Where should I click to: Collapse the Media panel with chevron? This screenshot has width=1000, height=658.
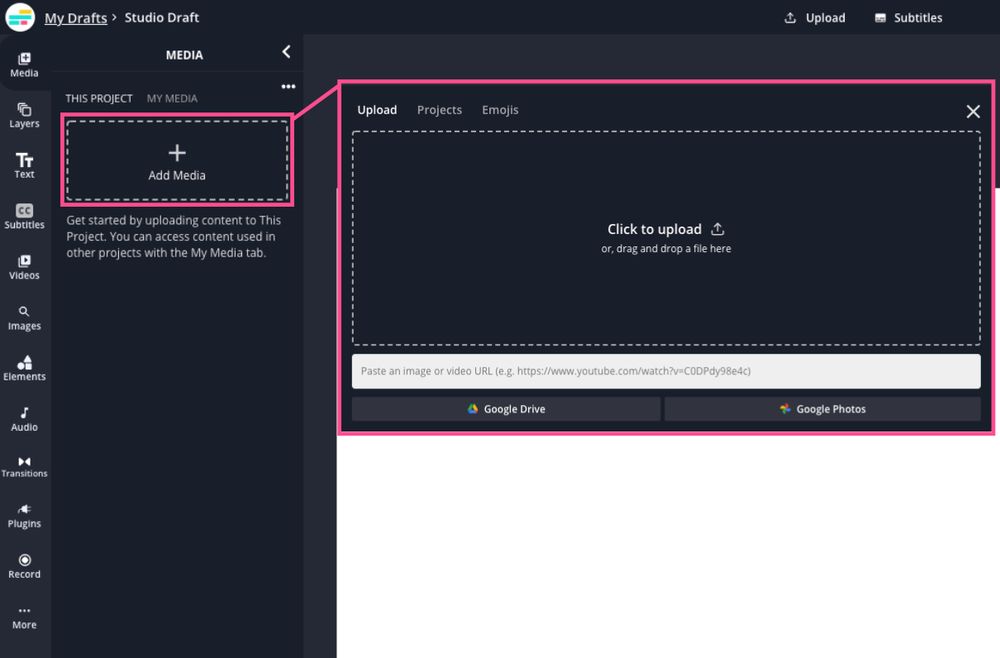pyautogui.click(x=286, y=52)
